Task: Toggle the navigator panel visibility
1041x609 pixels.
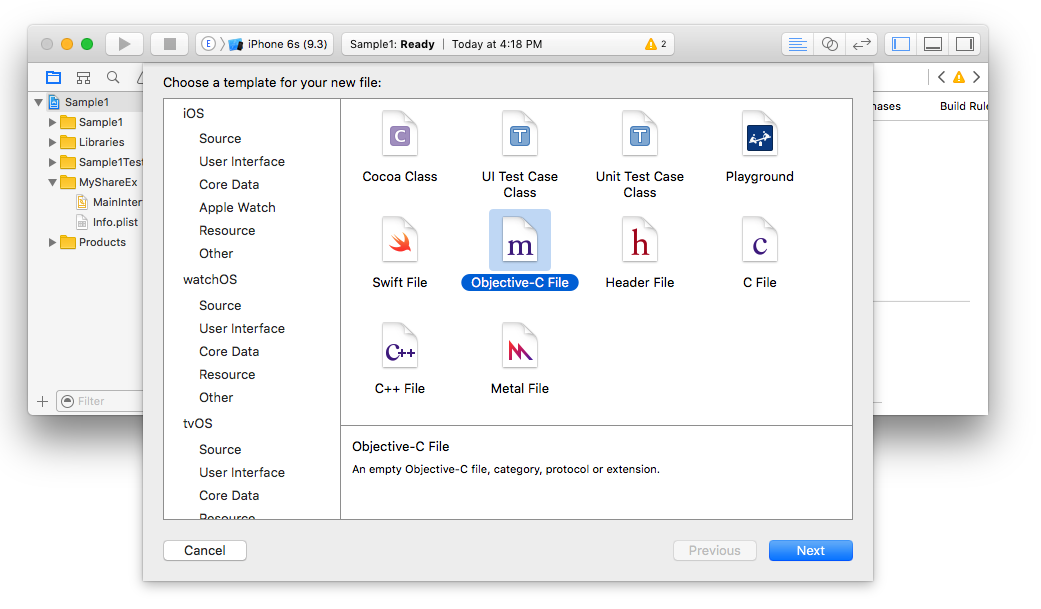Action: [901, 44]
